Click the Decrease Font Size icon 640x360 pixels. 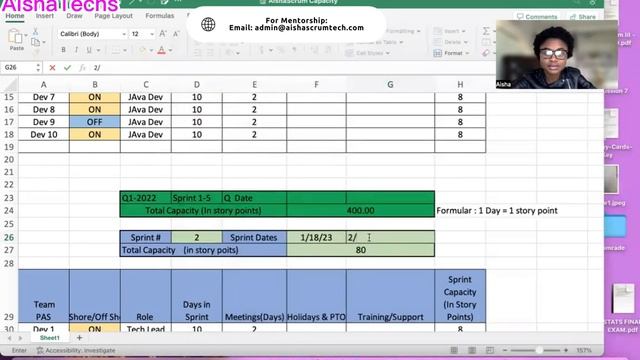point(176,34)
